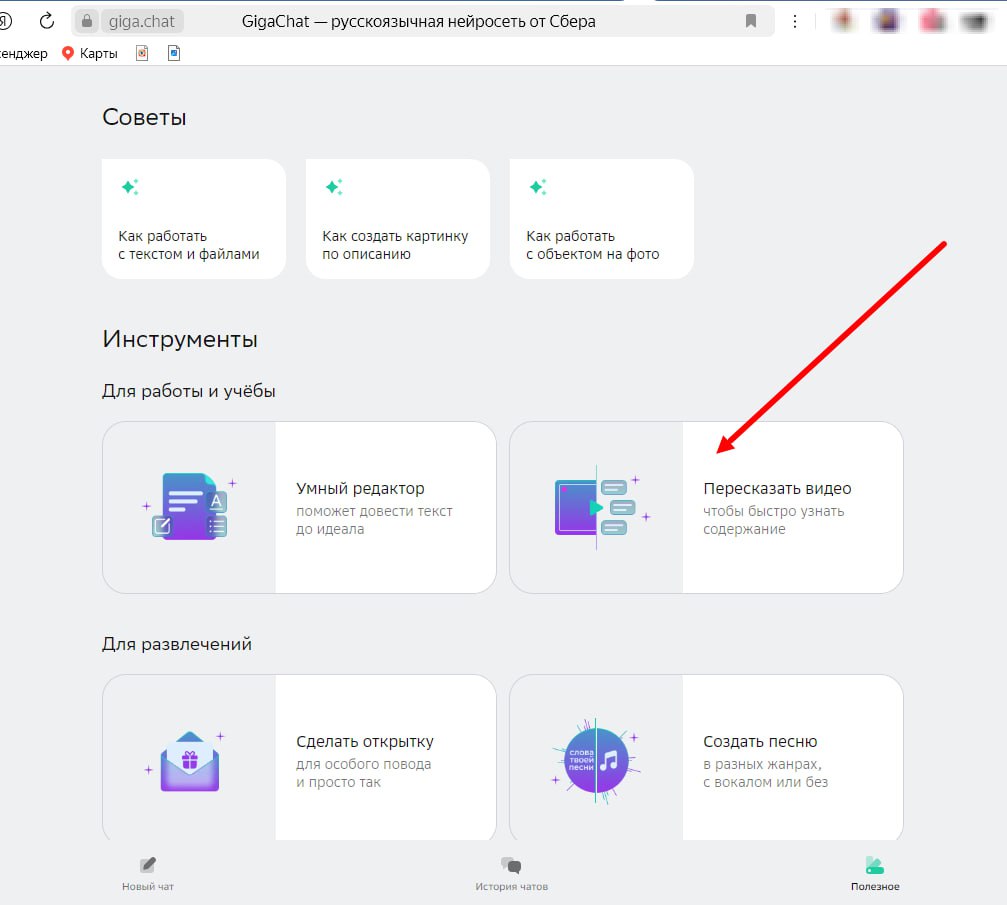This screenshot has height=905, width=1007.
Task: Click the description для особого повода и просто так
Action: click(363, 773)
